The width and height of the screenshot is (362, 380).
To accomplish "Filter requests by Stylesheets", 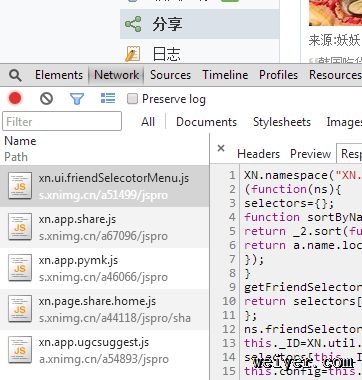I will (282, 122).
